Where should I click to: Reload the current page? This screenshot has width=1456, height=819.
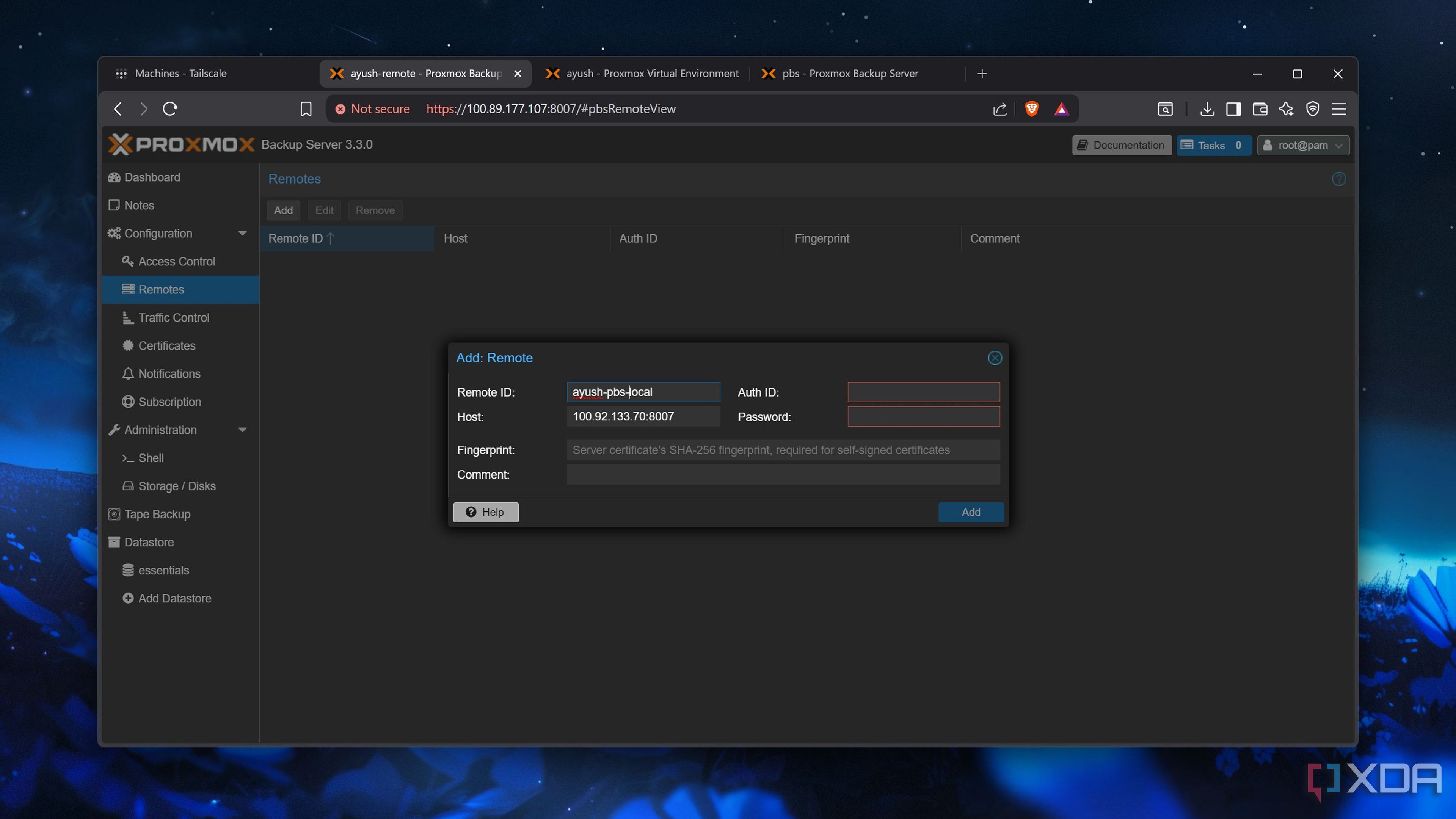170,108
